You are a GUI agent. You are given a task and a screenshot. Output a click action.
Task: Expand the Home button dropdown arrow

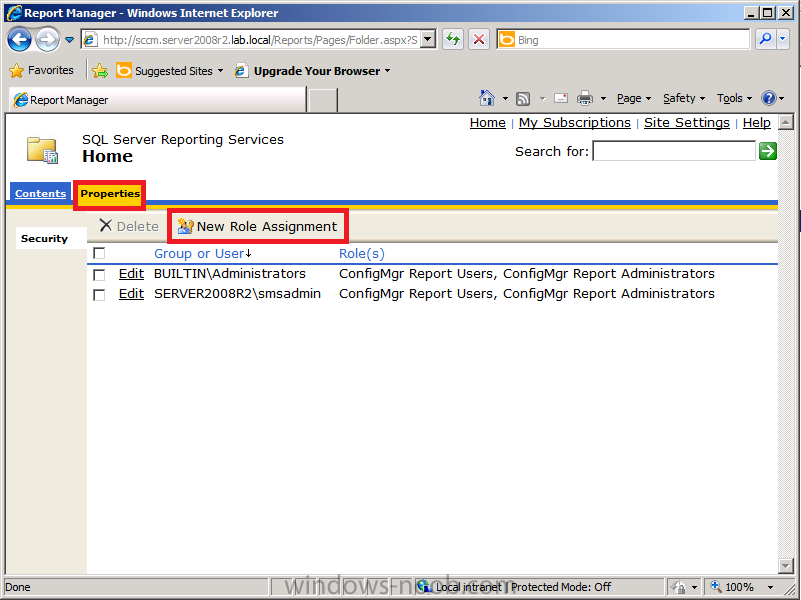505,99
